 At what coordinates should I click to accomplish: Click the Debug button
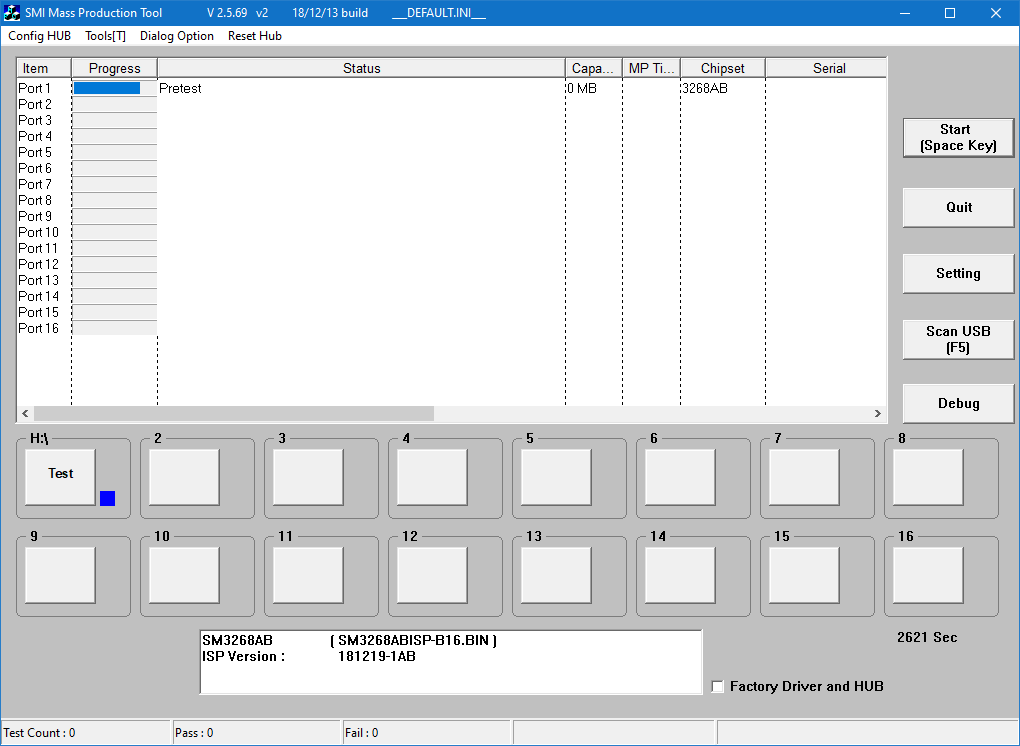tap(958, 403)
